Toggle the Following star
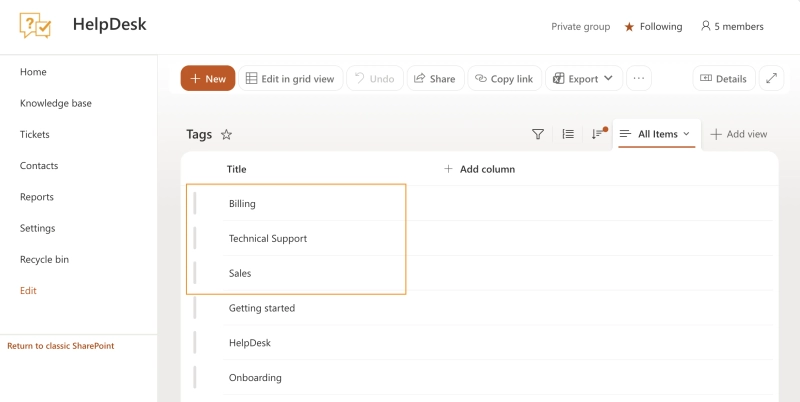 click(630, 27)
